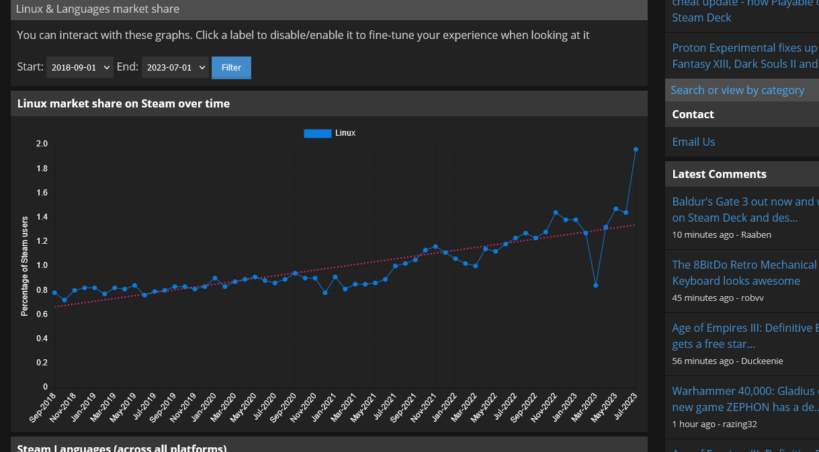819x452 pixels.
Task: Click the blue Linux legend color box
Action: (x=317, y=133)
